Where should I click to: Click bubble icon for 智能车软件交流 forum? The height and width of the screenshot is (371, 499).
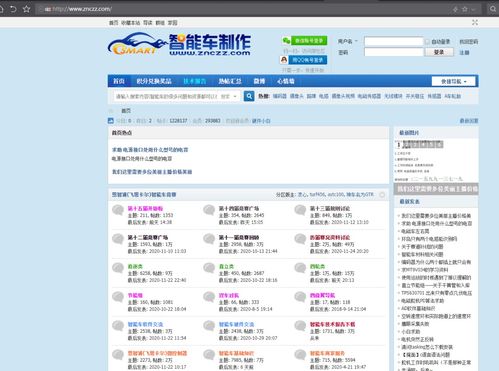click(x=118, y=326)
